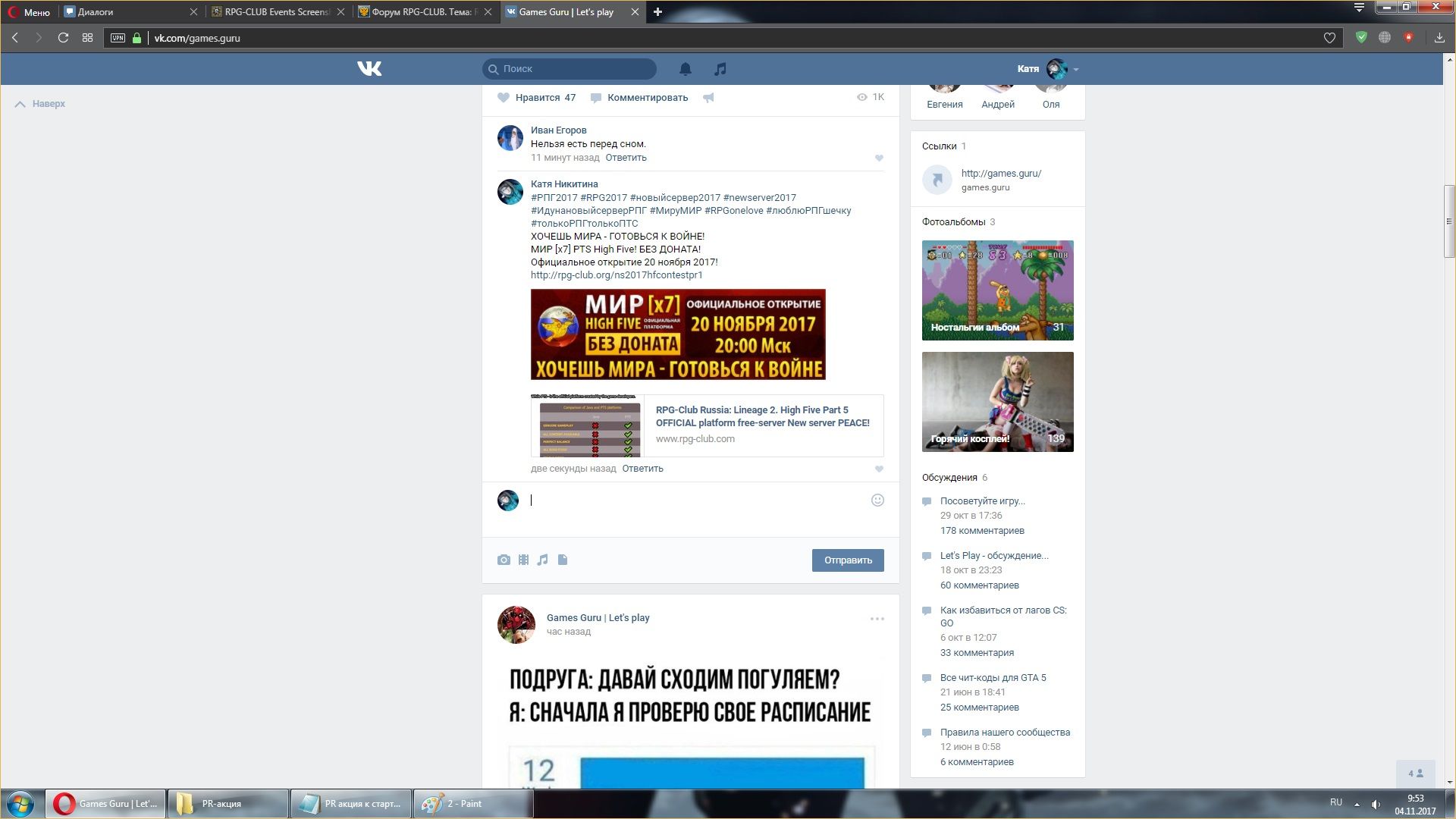Open discussion Все чит-коды для GTA 5
The image size is (1456, 819).
(x=993, y=678)
